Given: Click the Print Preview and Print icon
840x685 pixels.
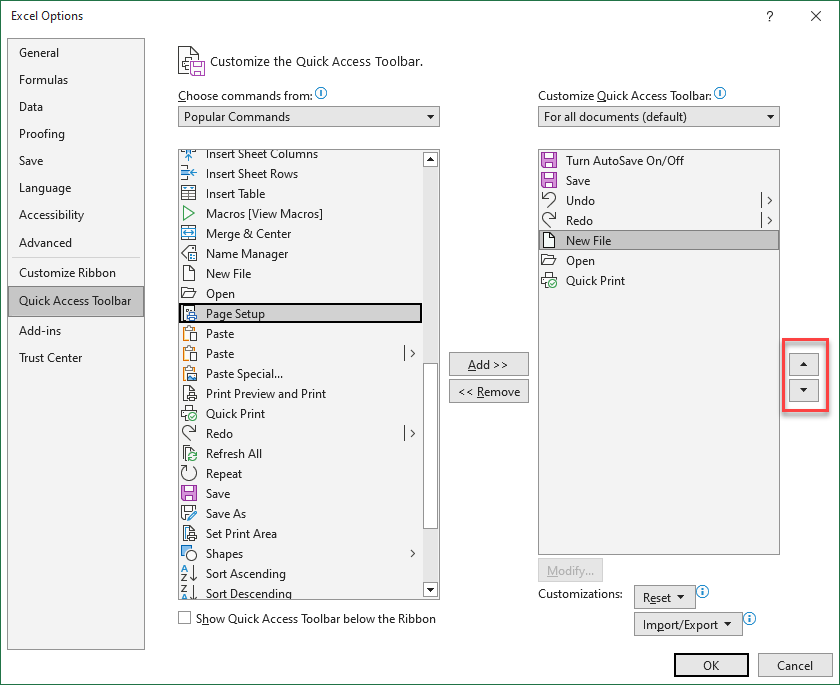Looking at the screenshot, I should click(x=189, y=393).
